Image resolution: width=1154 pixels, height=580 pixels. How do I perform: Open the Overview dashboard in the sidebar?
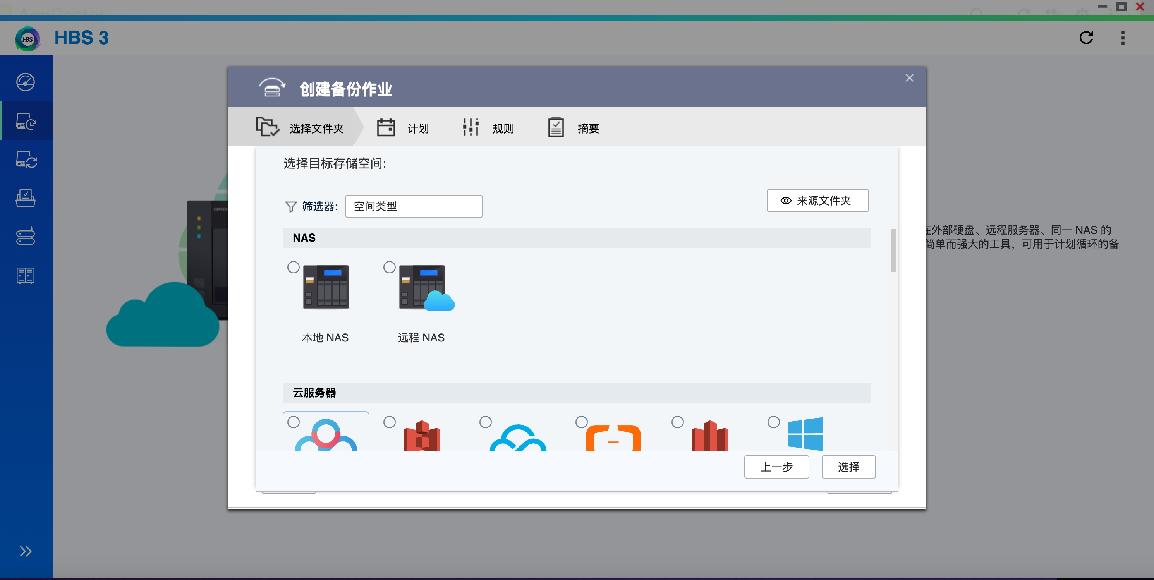(25, 82)
